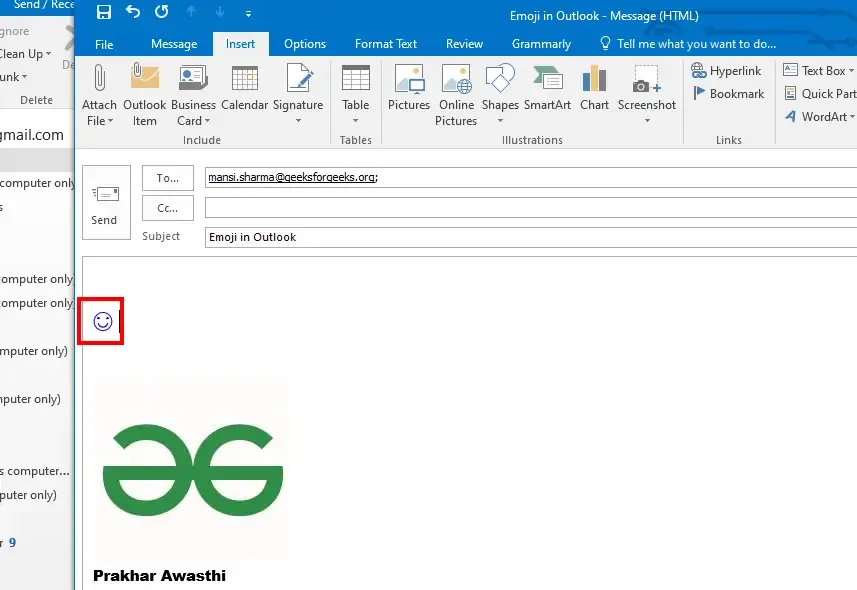This screenshot has width=857, height=590.
Task: Open the Grammarly tab
Action: pyautogui.click(x=541, y=44)
